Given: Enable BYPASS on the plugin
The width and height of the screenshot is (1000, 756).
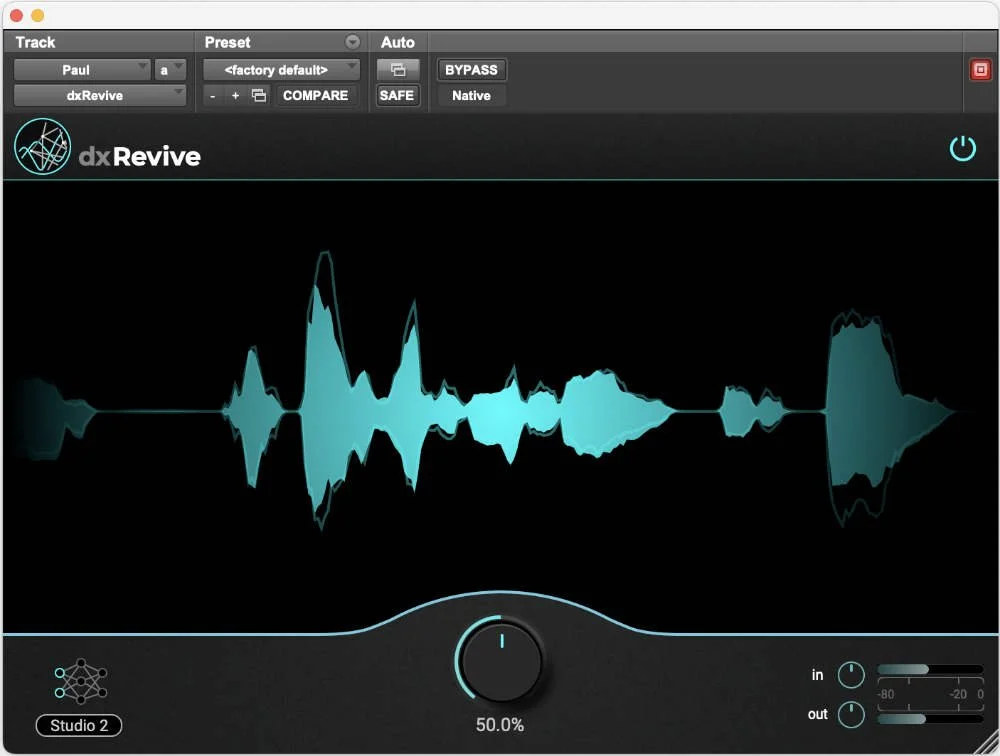Looking at the screenshot, I should pyautogui.click(x=471, y=69).
